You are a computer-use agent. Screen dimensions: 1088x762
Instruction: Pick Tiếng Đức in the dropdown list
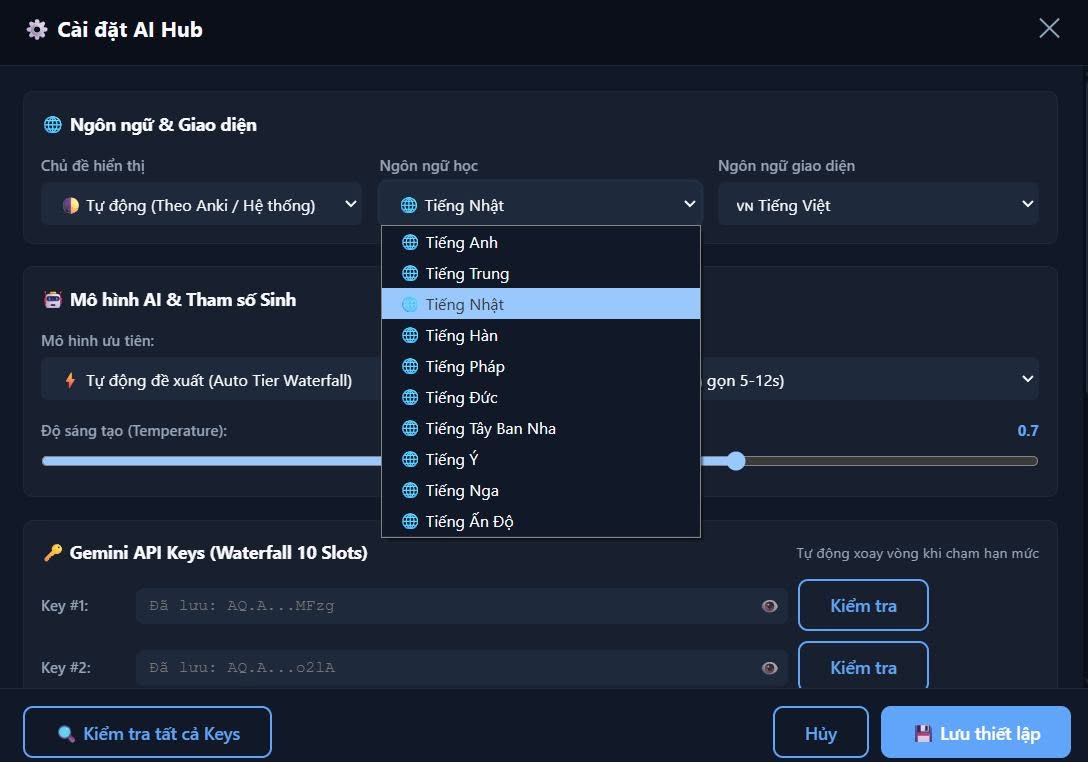541,397
